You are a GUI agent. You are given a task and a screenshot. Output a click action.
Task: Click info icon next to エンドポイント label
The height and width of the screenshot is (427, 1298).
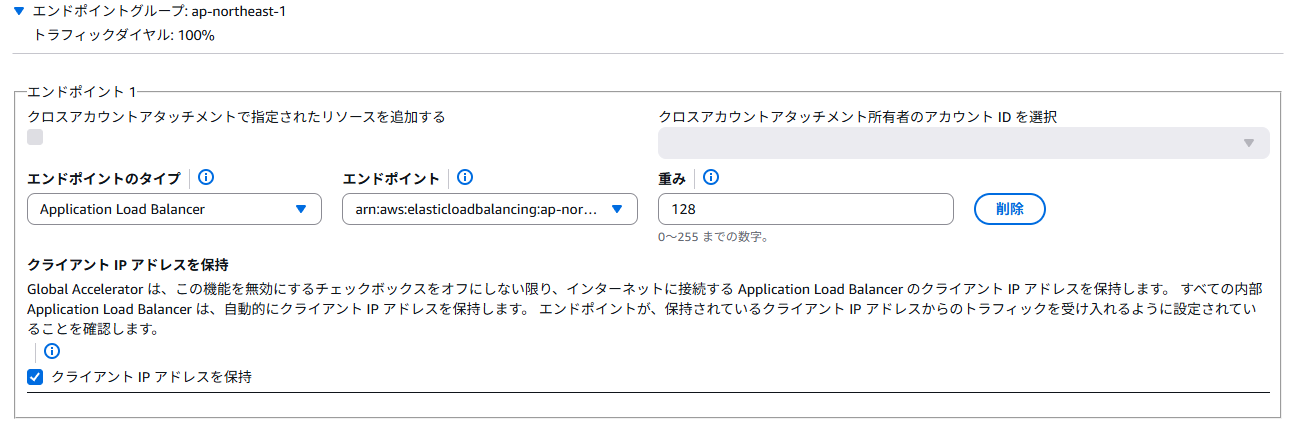pos(465,178)
